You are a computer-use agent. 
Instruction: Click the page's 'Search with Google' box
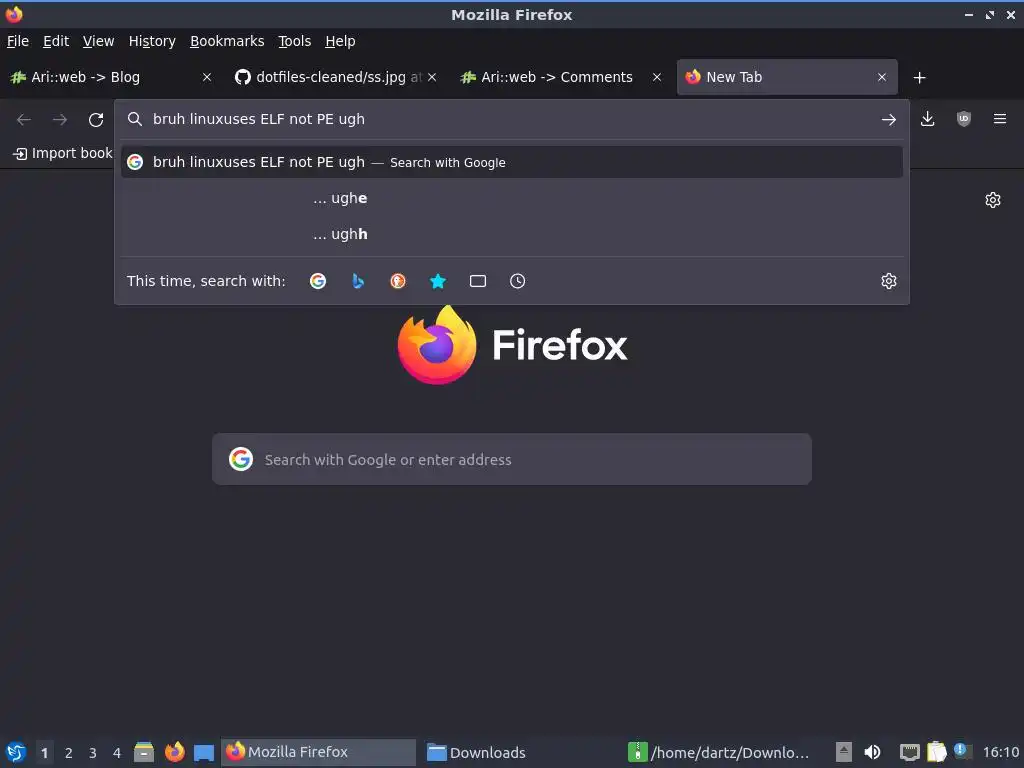pos(512,459)
